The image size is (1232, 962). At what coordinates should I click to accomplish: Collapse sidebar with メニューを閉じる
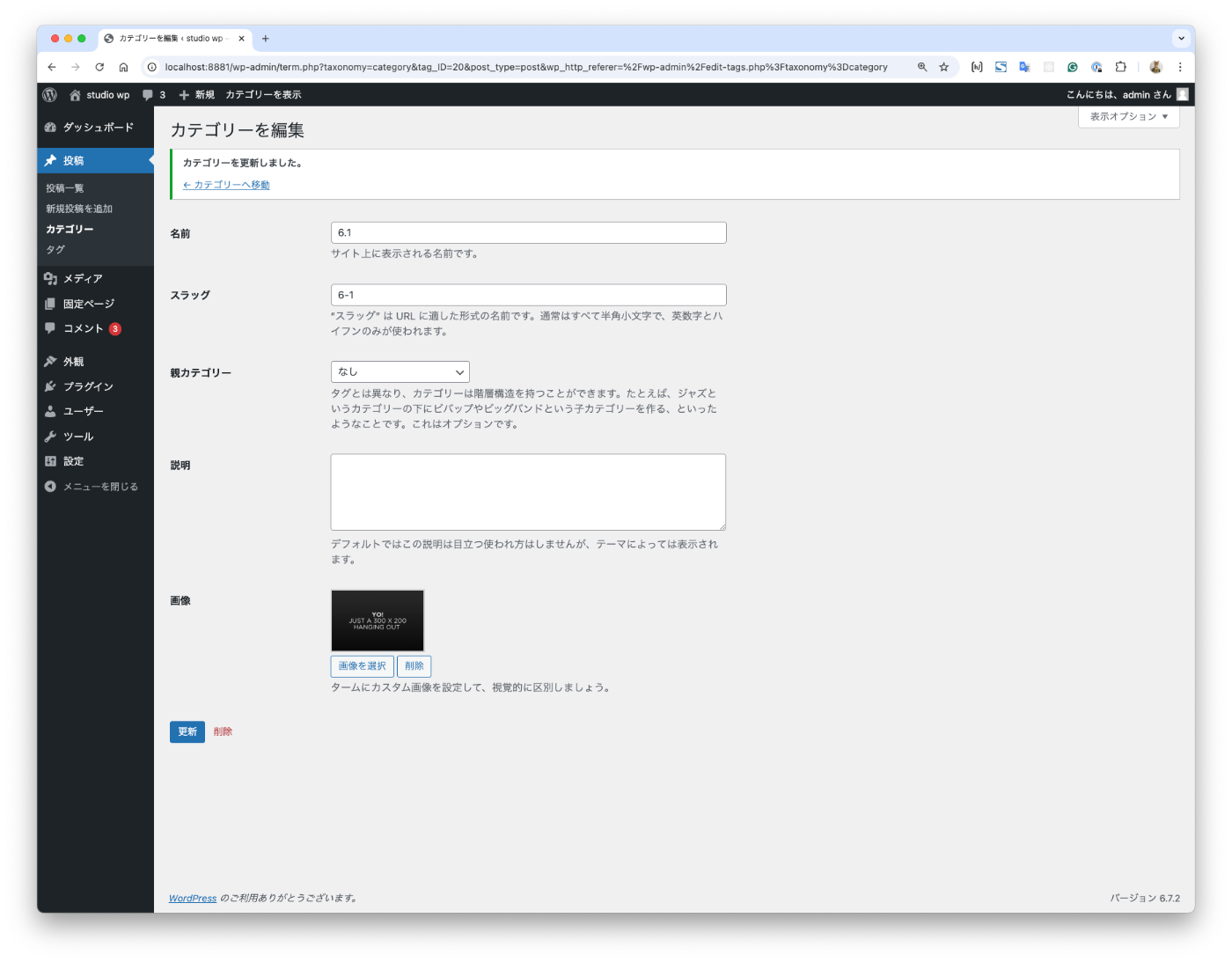point(95,487)
